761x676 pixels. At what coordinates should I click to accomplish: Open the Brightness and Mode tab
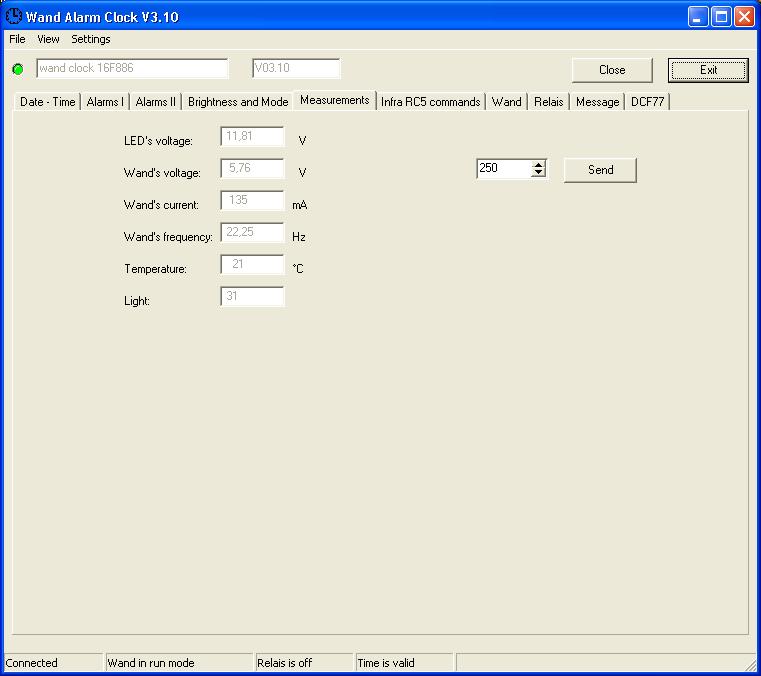point(238,102)
